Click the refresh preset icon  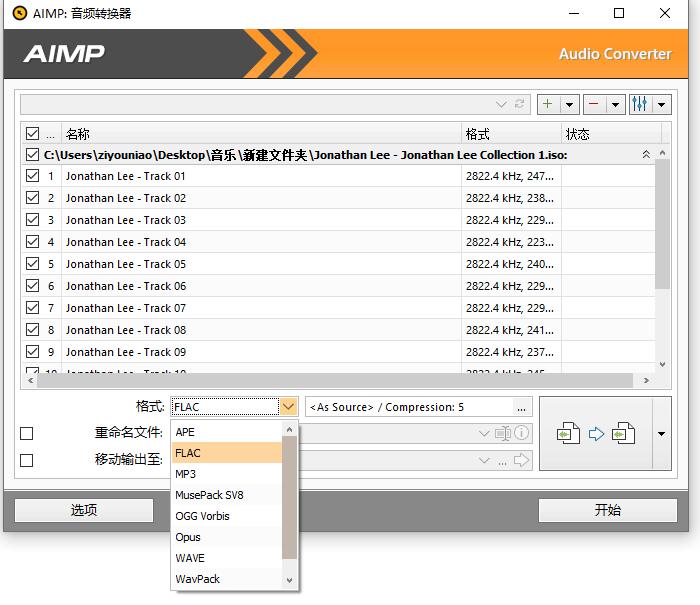pyautogui.click(x=519, y=104)
